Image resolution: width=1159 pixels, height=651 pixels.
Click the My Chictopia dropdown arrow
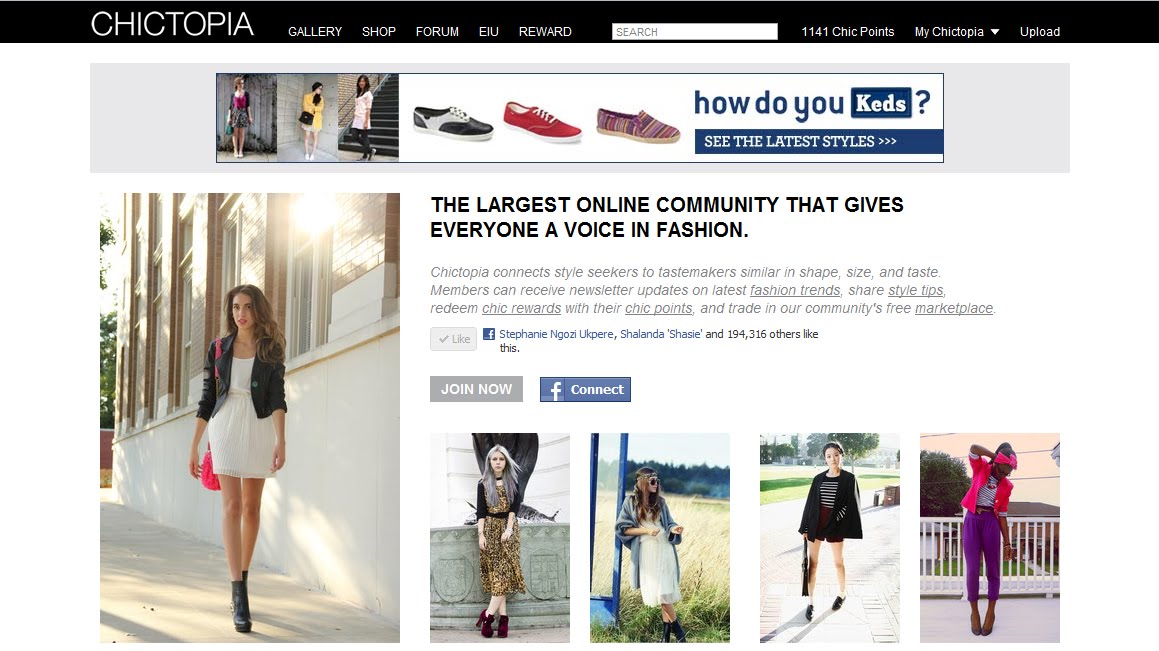point(995,32)
